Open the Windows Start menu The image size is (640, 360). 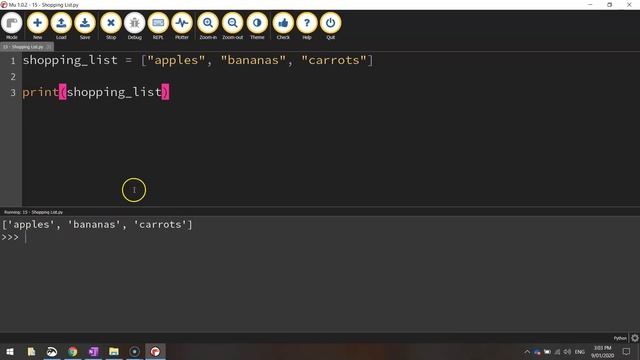coord(10,351)
